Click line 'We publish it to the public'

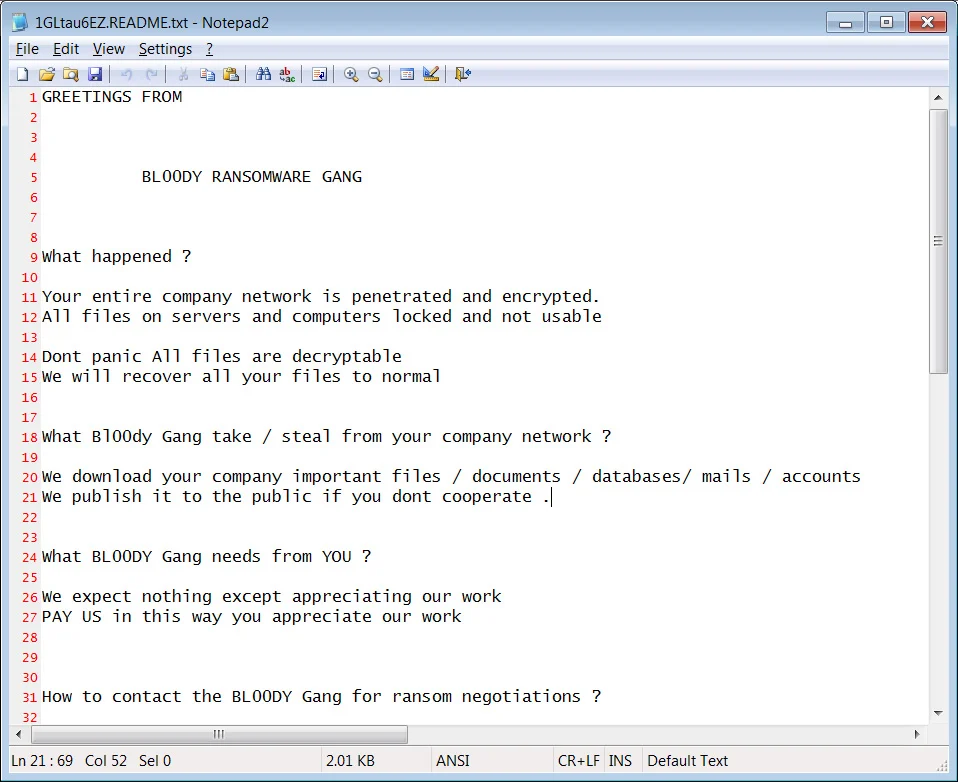[296, 497]
